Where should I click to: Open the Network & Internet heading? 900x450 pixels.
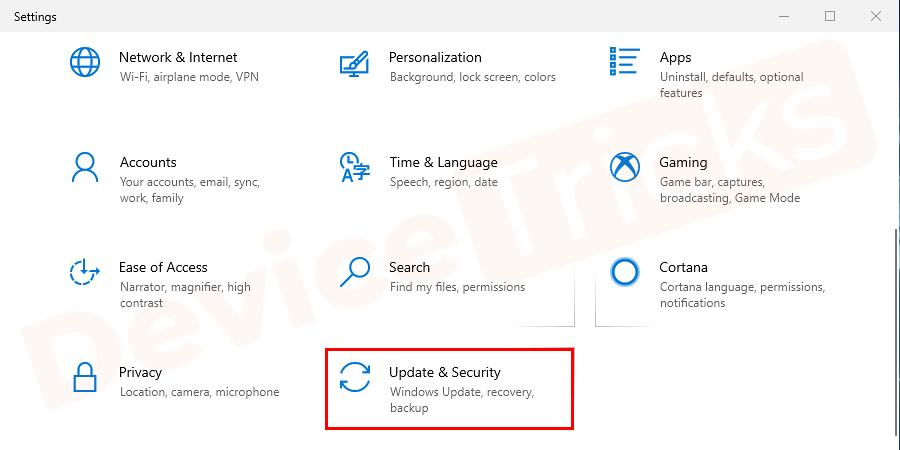point(178,57)
